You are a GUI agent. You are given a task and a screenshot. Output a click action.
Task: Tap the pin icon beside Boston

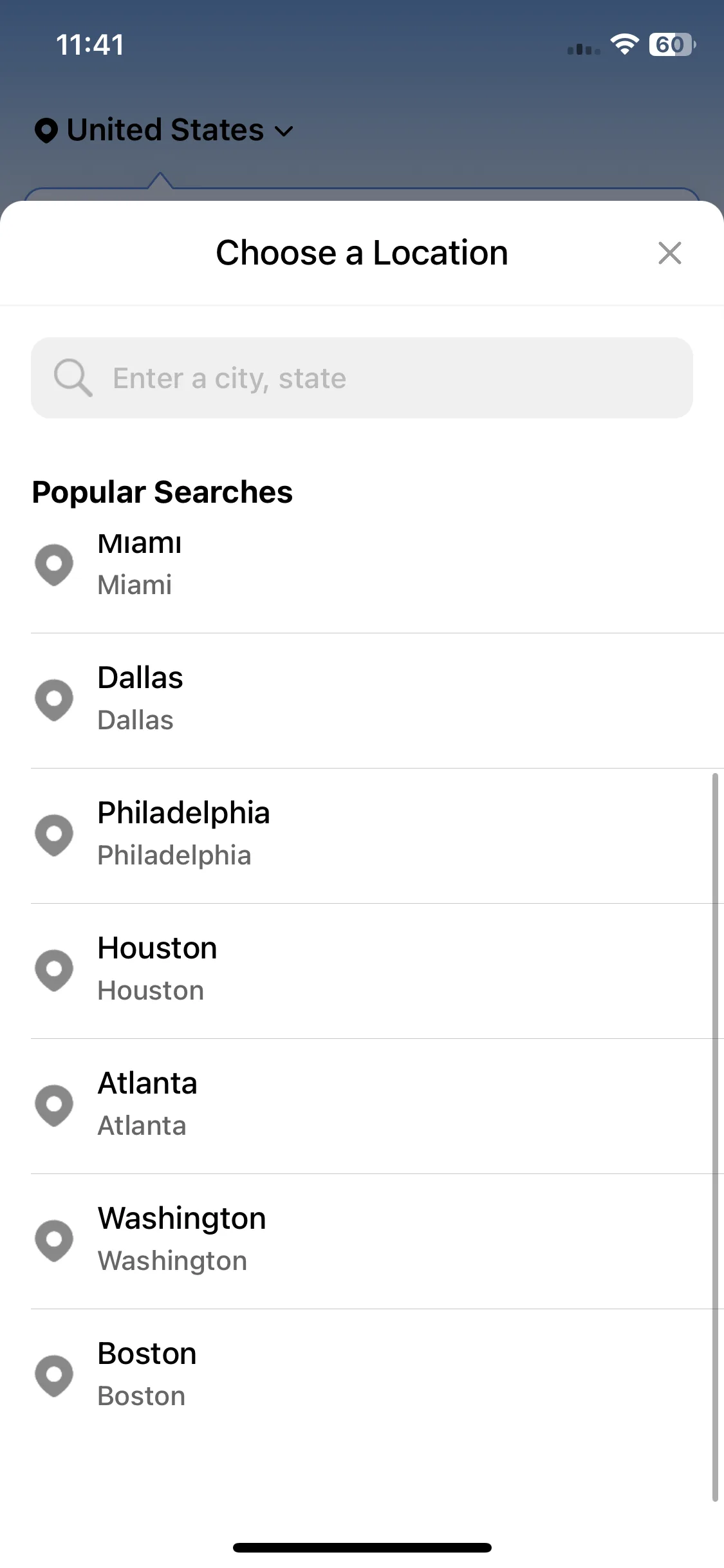pyautogui.click(x=54, y=1376)
